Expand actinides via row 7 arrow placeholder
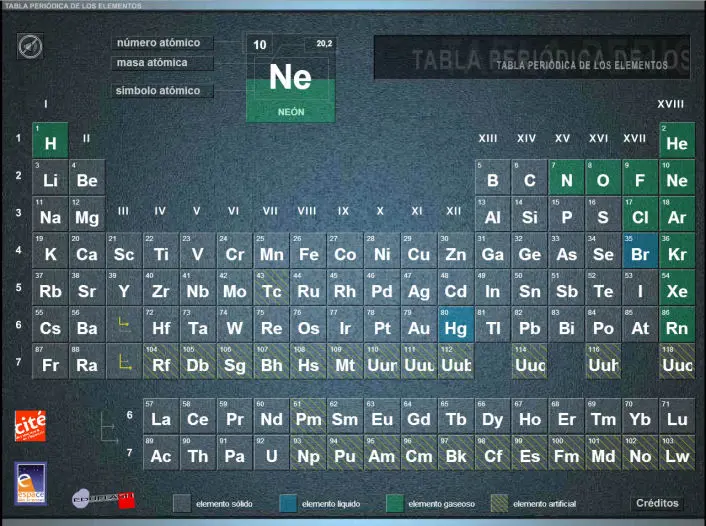Viewport: 706px width, 526px height. (124, 361)
